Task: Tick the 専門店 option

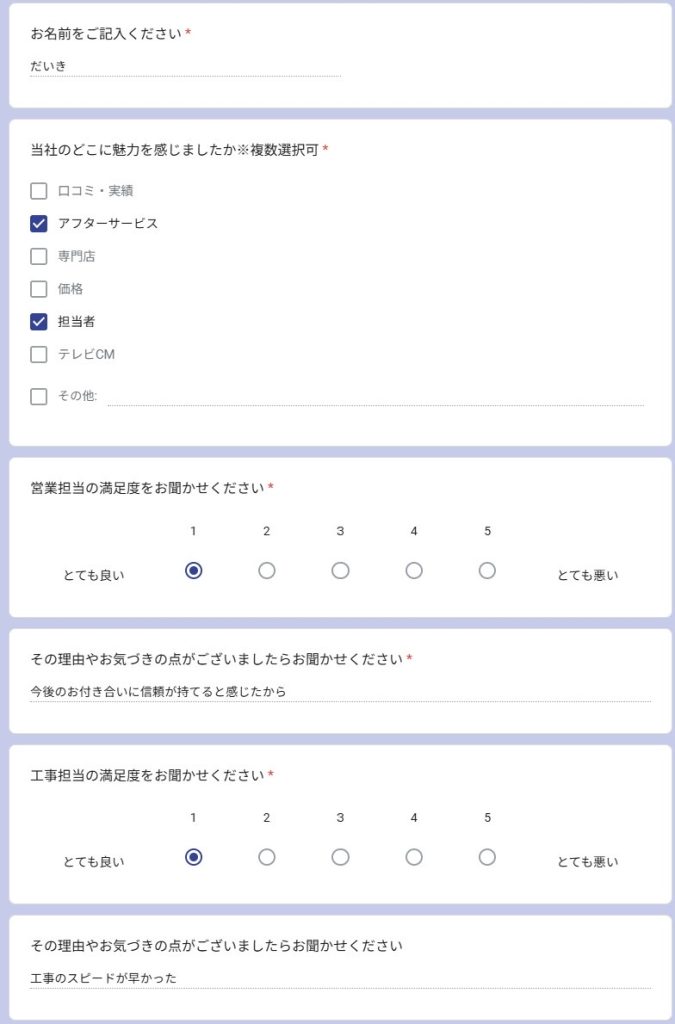Action: [x=39, y=256]
